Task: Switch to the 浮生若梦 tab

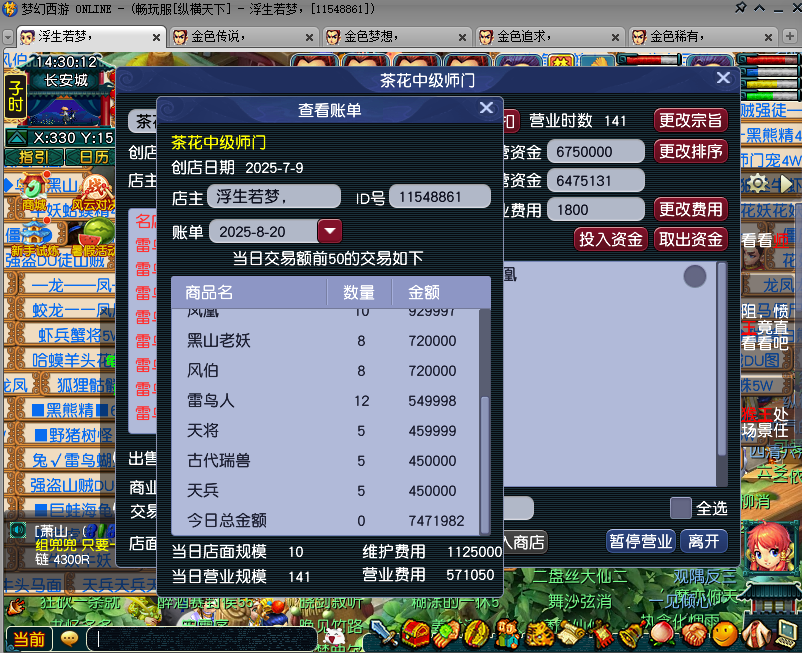Action: point(91,37)
